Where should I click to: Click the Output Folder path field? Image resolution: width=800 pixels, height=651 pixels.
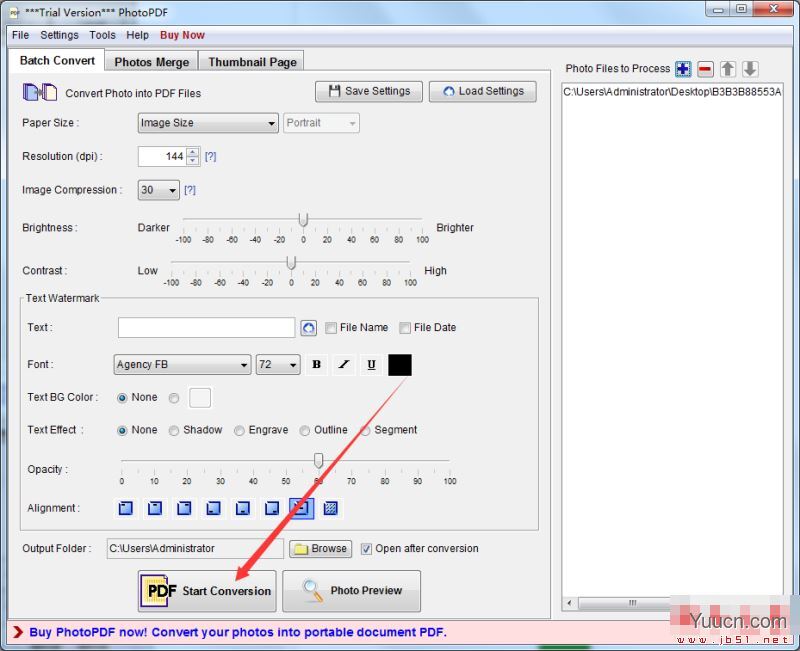click(195, 549)
